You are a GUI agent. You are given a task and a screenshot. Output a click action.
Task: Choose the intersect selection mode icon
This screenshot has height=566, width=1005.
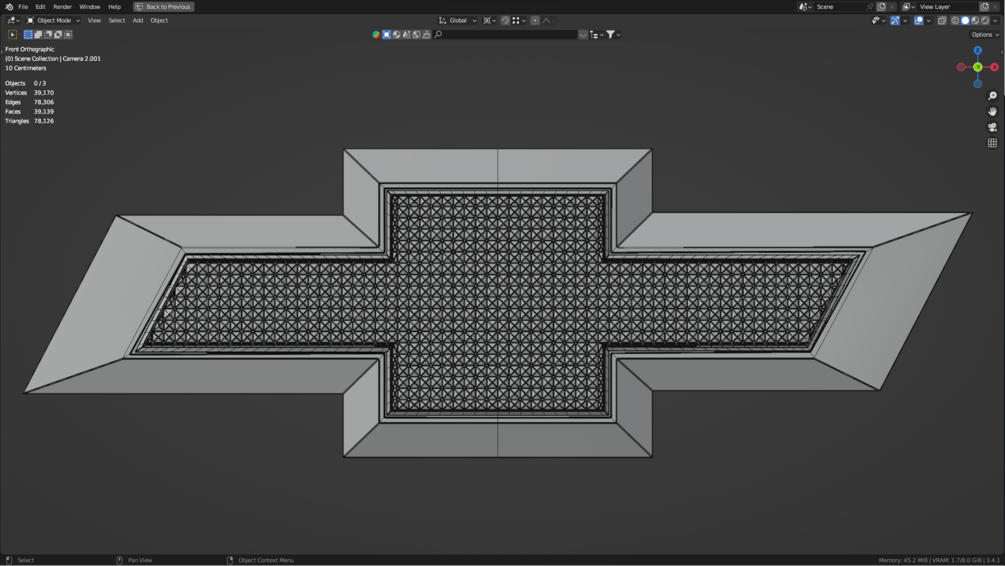pos(68,35)
